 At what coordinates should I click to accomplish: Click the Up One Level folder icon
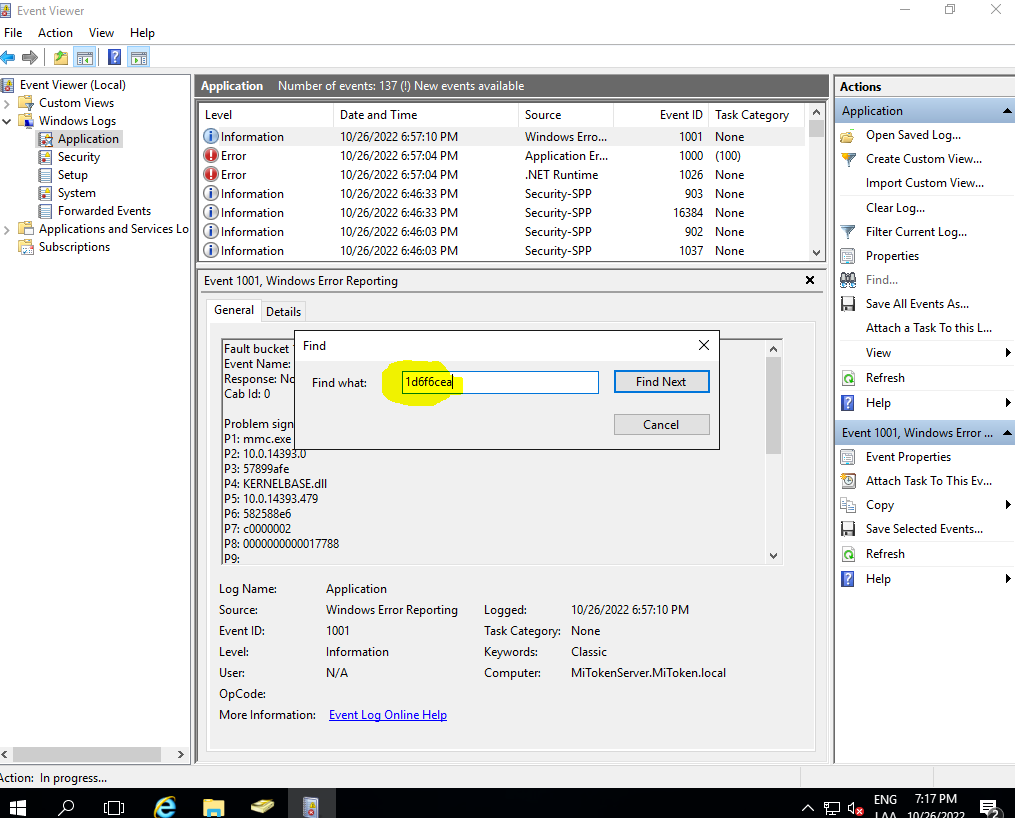pos(61,58)
